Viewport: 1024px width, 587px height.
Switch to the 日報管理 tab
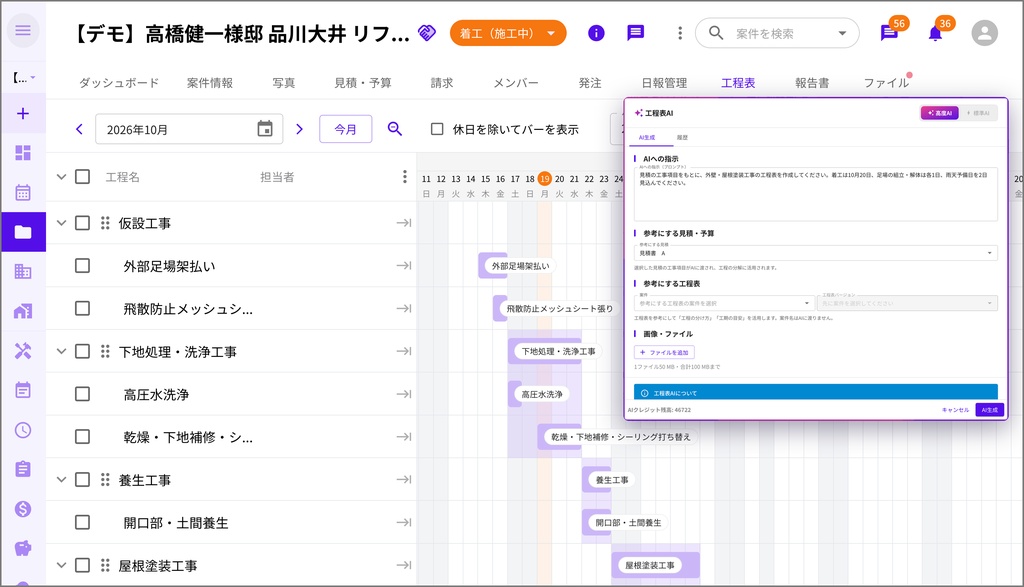click(664, 83)
